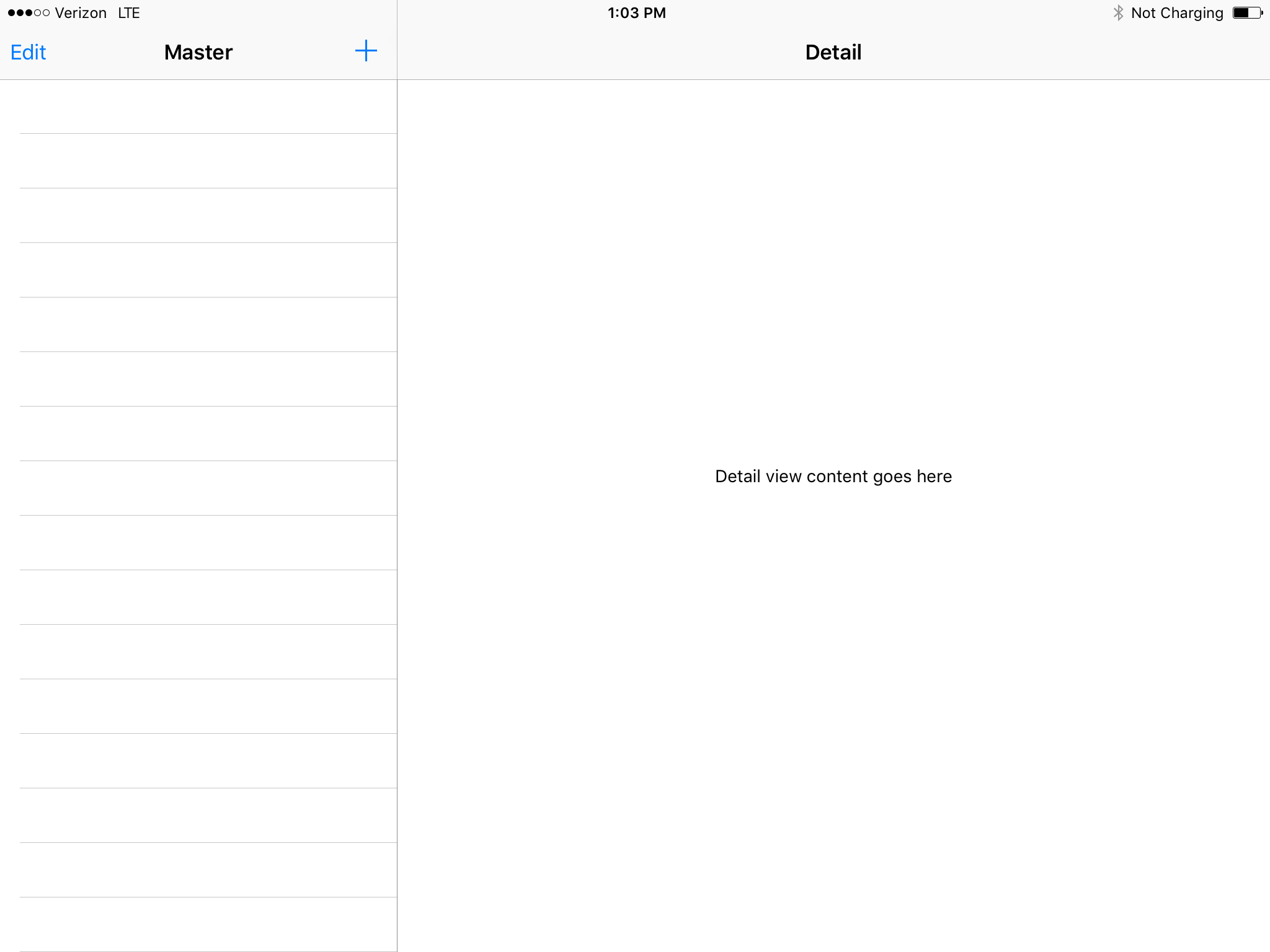Click the Verizon carrier label
This screenshot has height=952, width=1270.
pos(81,13)
